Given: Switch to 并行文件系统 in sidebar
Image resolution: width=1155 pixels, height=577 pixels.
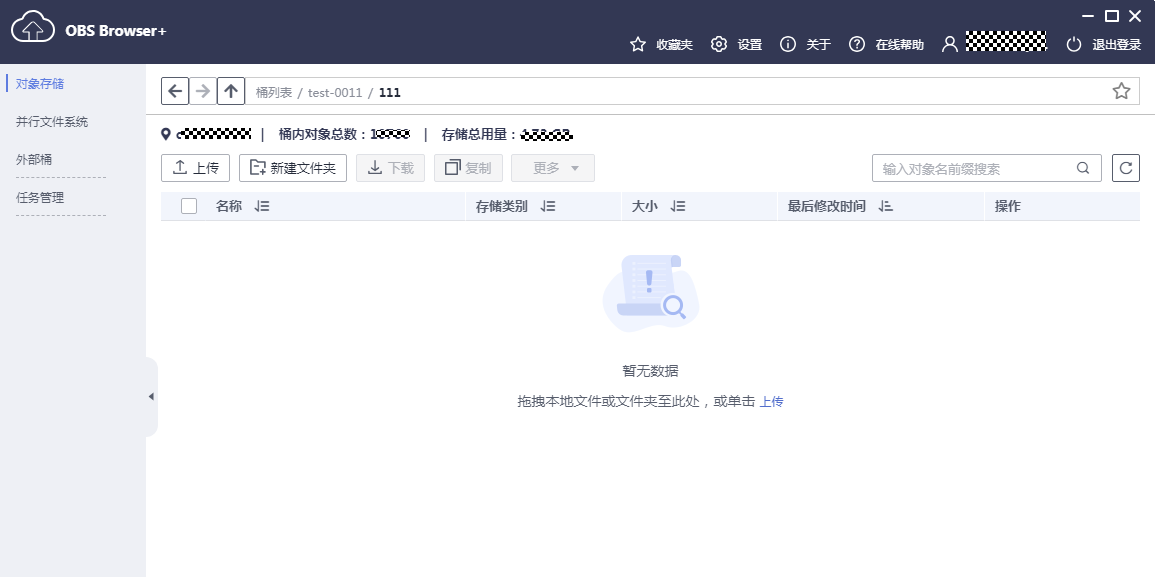Looking at the screenshot, I should (52, 122).
